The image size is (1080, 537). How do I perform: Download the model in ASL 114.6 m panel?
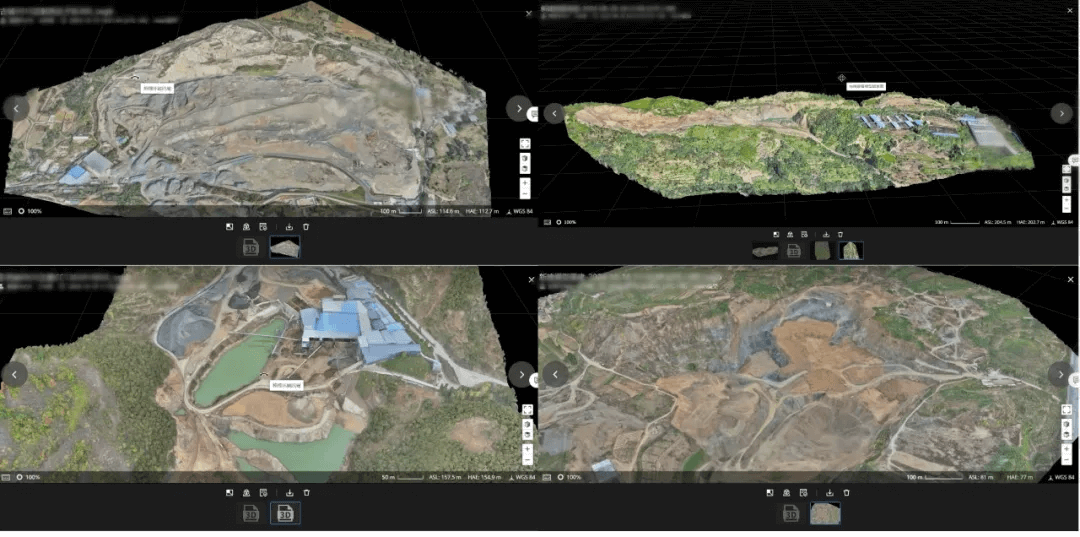(289, 227)
